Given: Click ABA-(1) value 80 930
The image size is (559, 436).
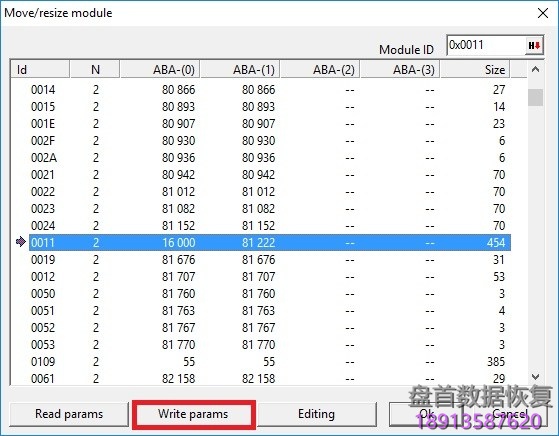Looking at the screenshot, I should tap(258, 140).
